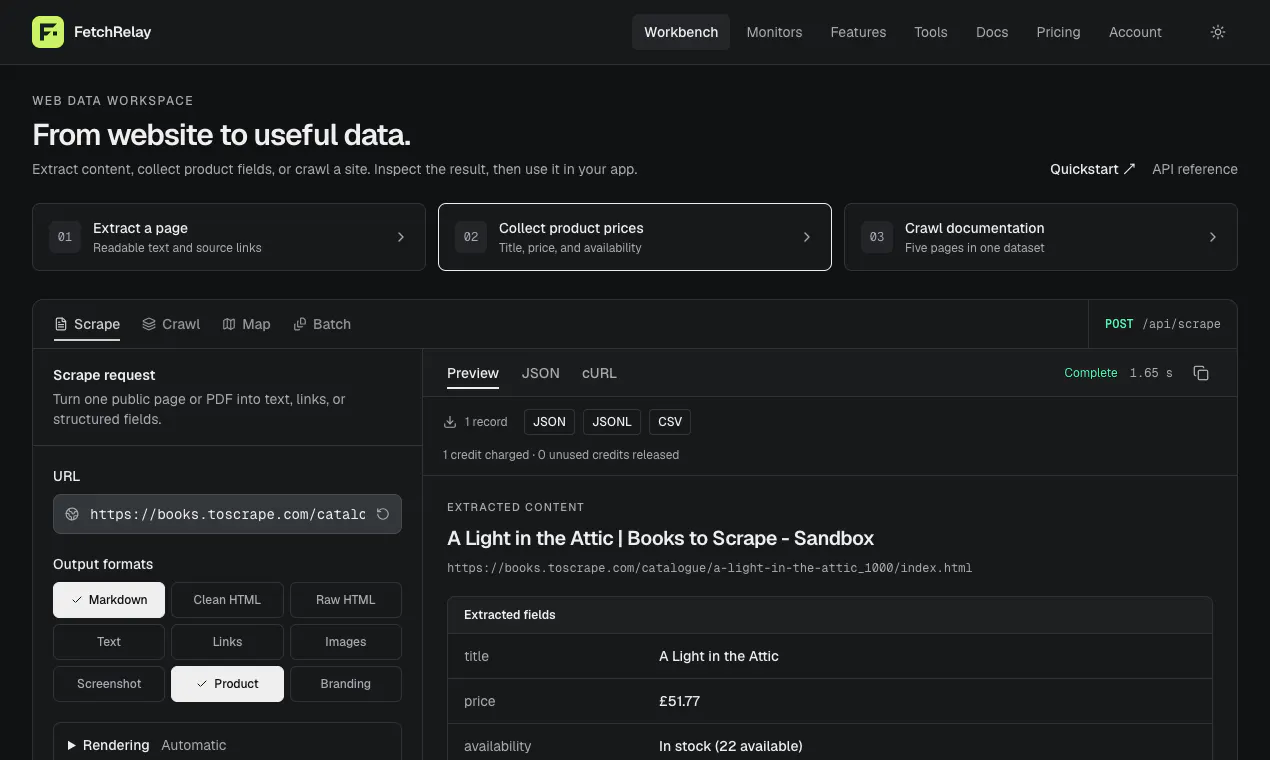Viewport: 1270px width, 760px height.
Task: Click the 03 step number badge
Action: (x=877, y=237)
